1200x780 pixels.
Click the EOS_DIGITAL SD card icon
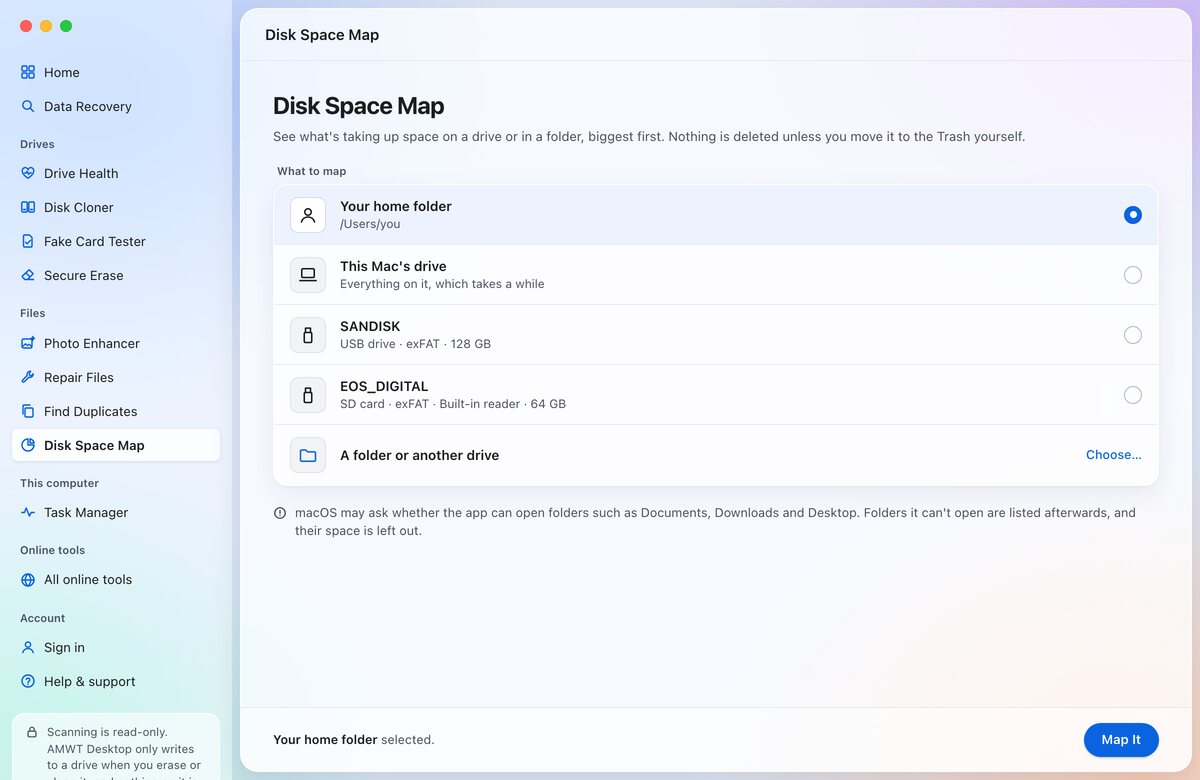(308, 395)
